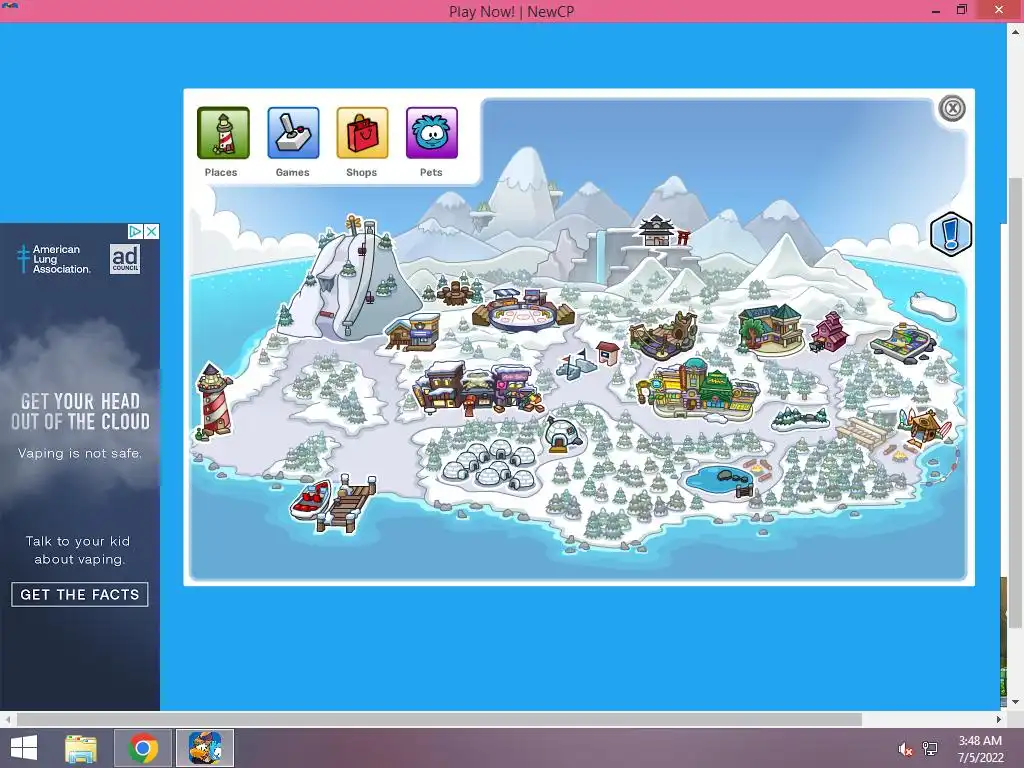Go to the Lighthouse on the map
The image size is (1024, 768).
[x=214, y=400]
